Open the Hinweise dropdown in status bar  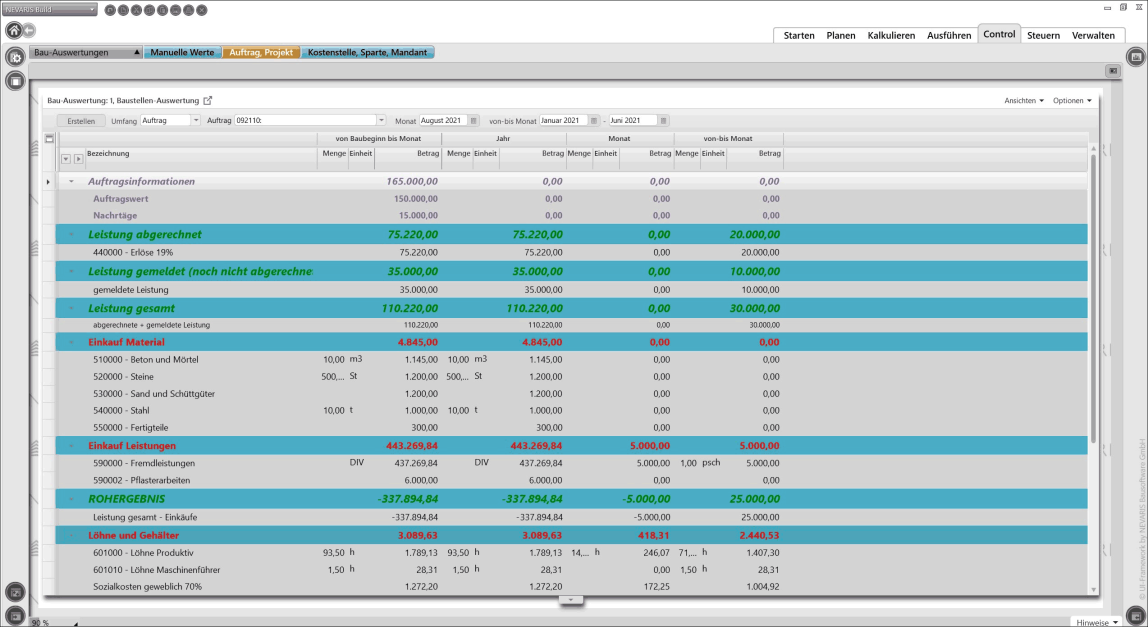click(x=1097, y=622)
